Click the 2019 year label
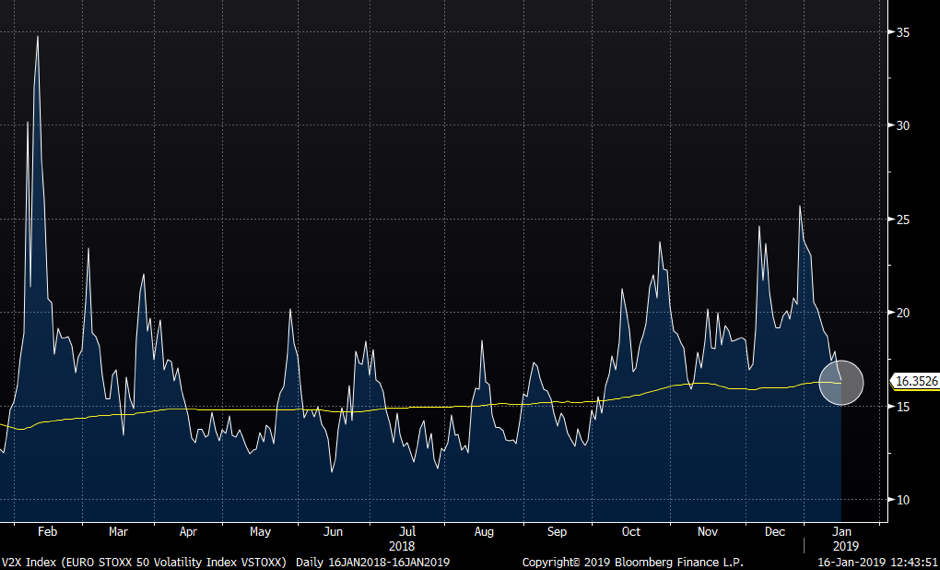 point(845,547)
